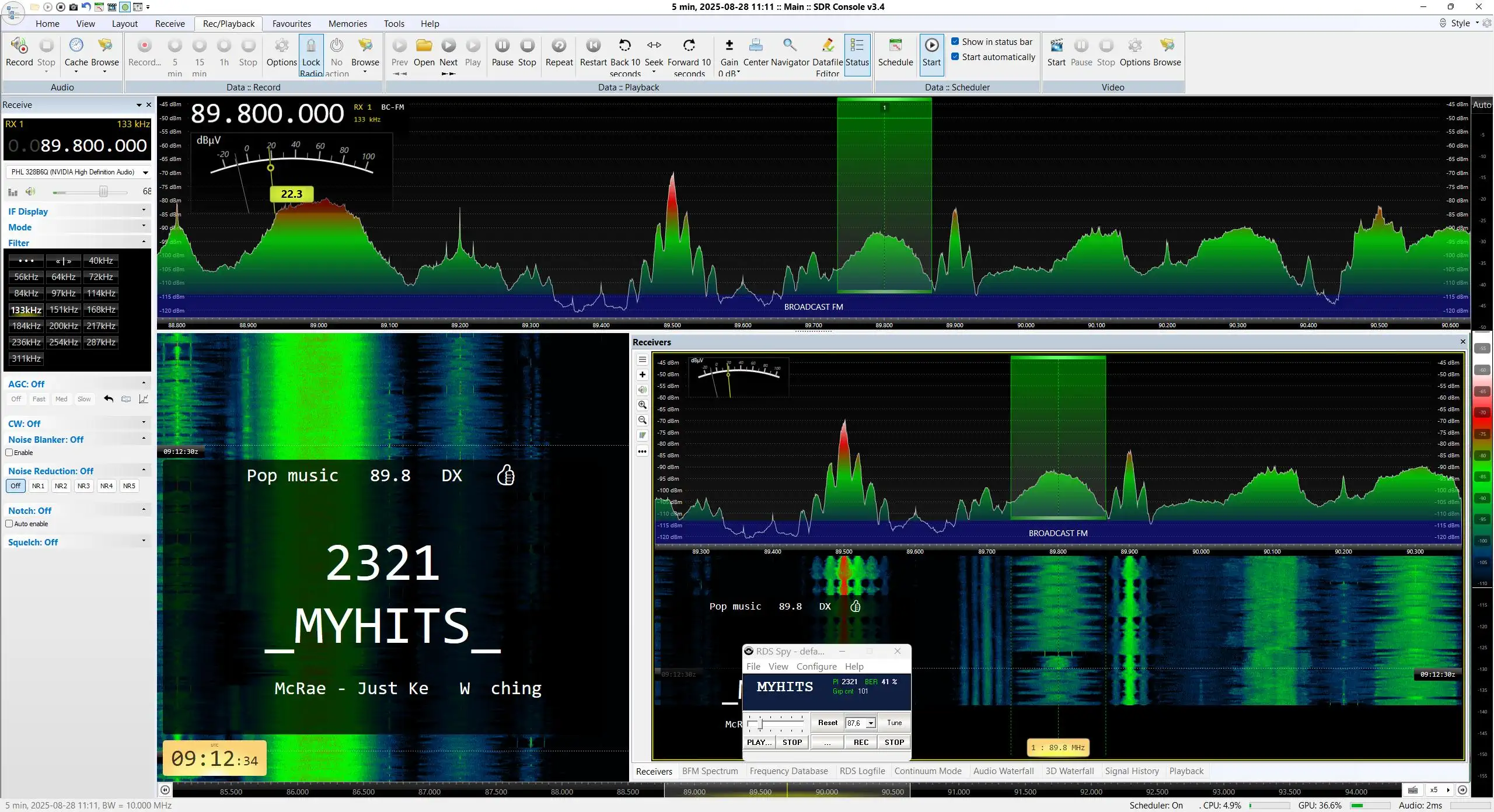Screen dimensions: 1494x812
Task: Set AGC to Slow
Action: (x=84, y=399)
